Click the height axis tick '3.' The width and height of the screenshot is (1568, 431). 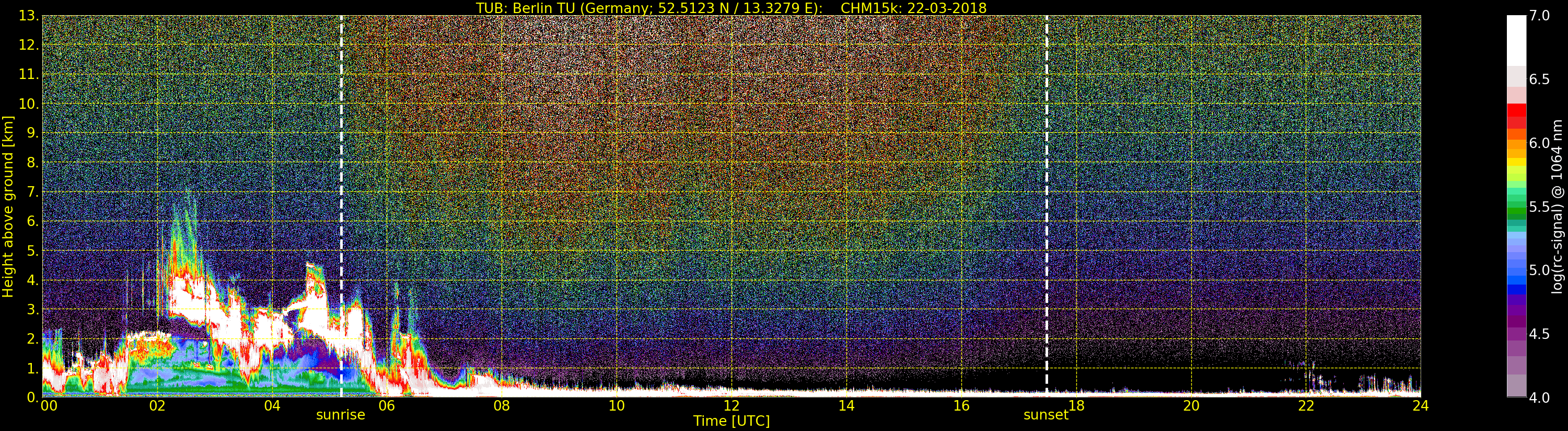32,309
